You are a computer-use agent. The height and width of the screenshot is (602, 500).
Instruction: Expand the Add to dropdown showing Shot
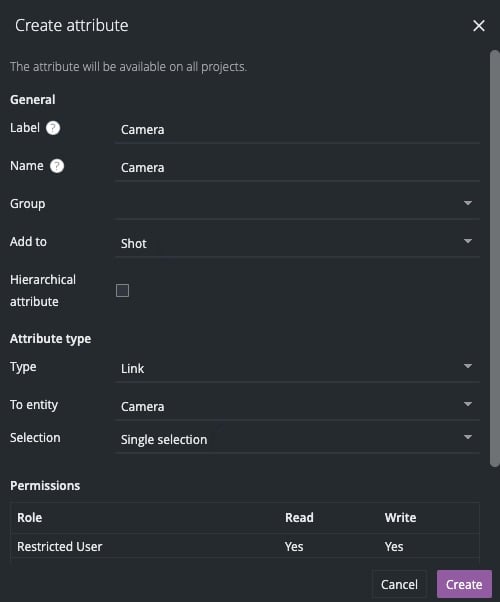[297, 243]
